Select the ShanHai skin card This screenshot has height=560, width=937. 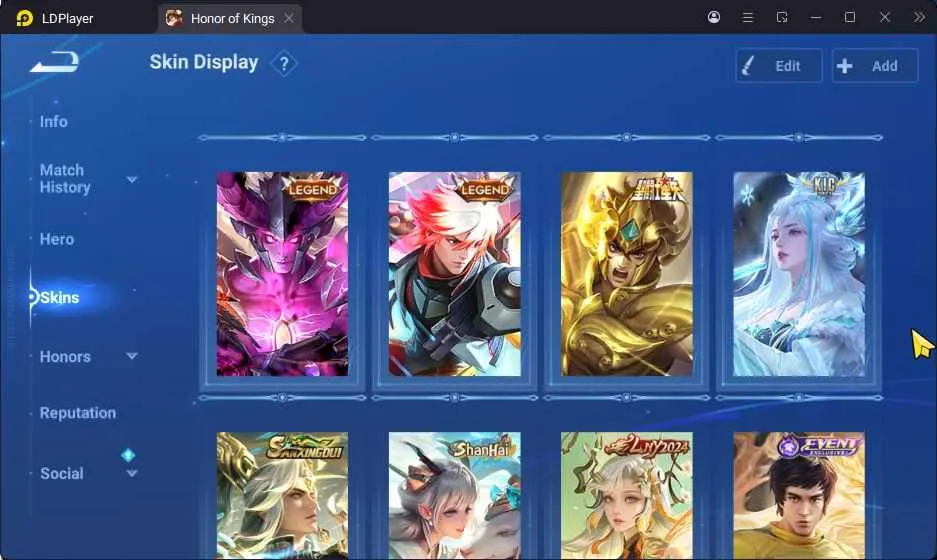tap(454, 495)
